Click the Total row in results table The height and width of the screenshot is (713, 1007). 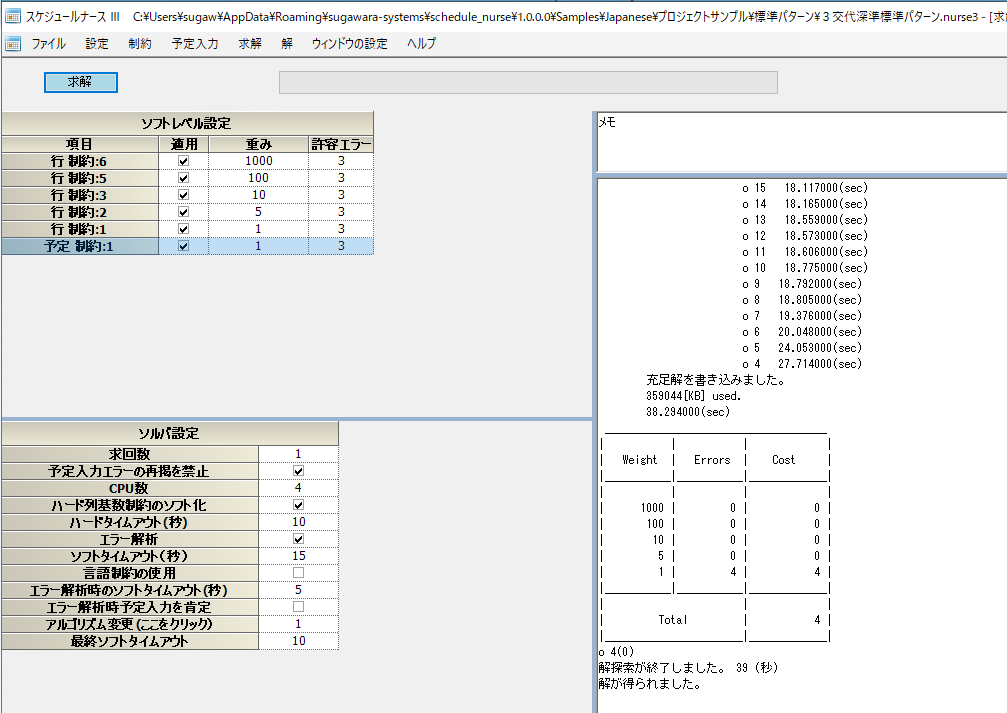pyautogui.click(x=715, y=620)
